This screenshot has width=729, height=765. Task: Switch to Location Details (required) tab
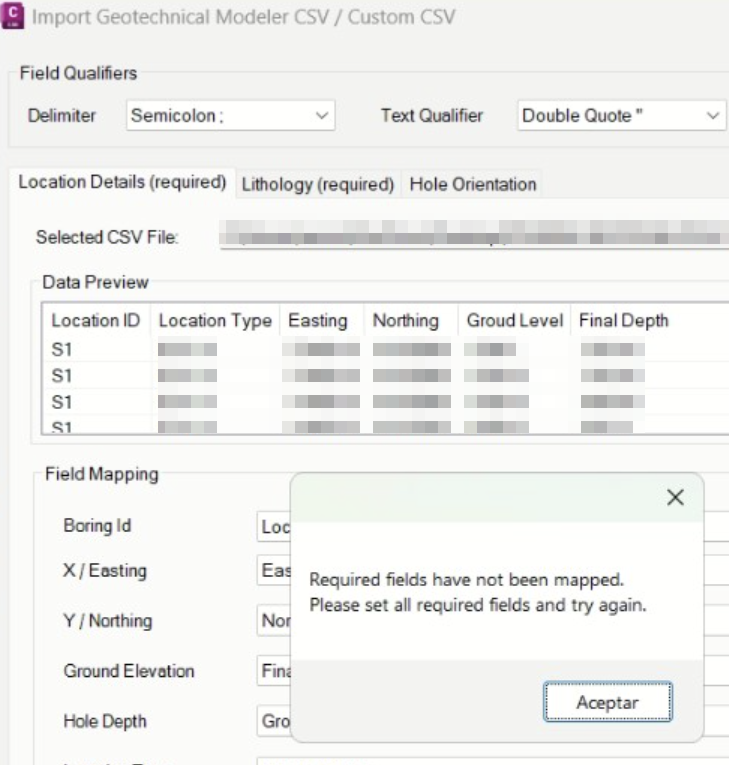(x=123, y=183)
